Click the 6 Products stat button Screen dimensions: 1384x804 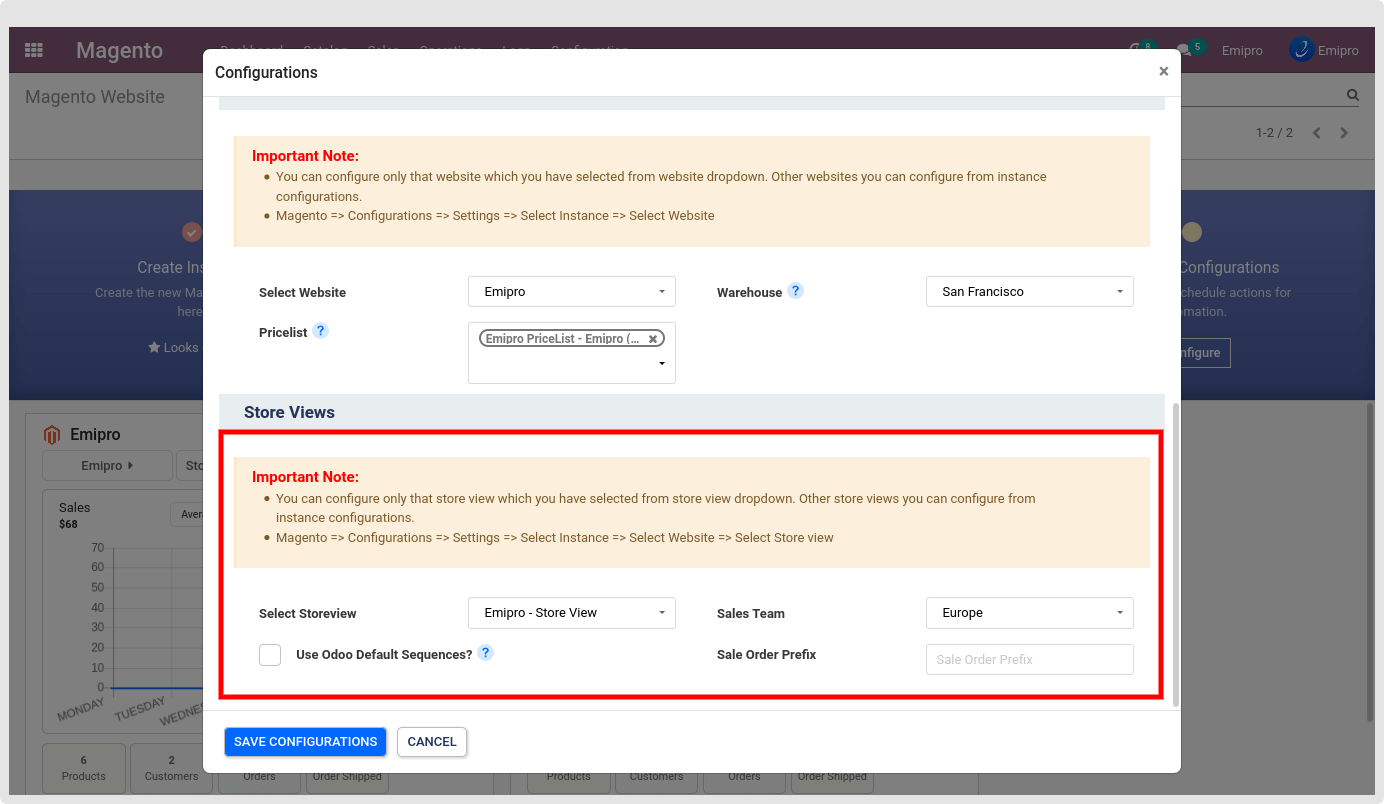(x=84, y=768)
